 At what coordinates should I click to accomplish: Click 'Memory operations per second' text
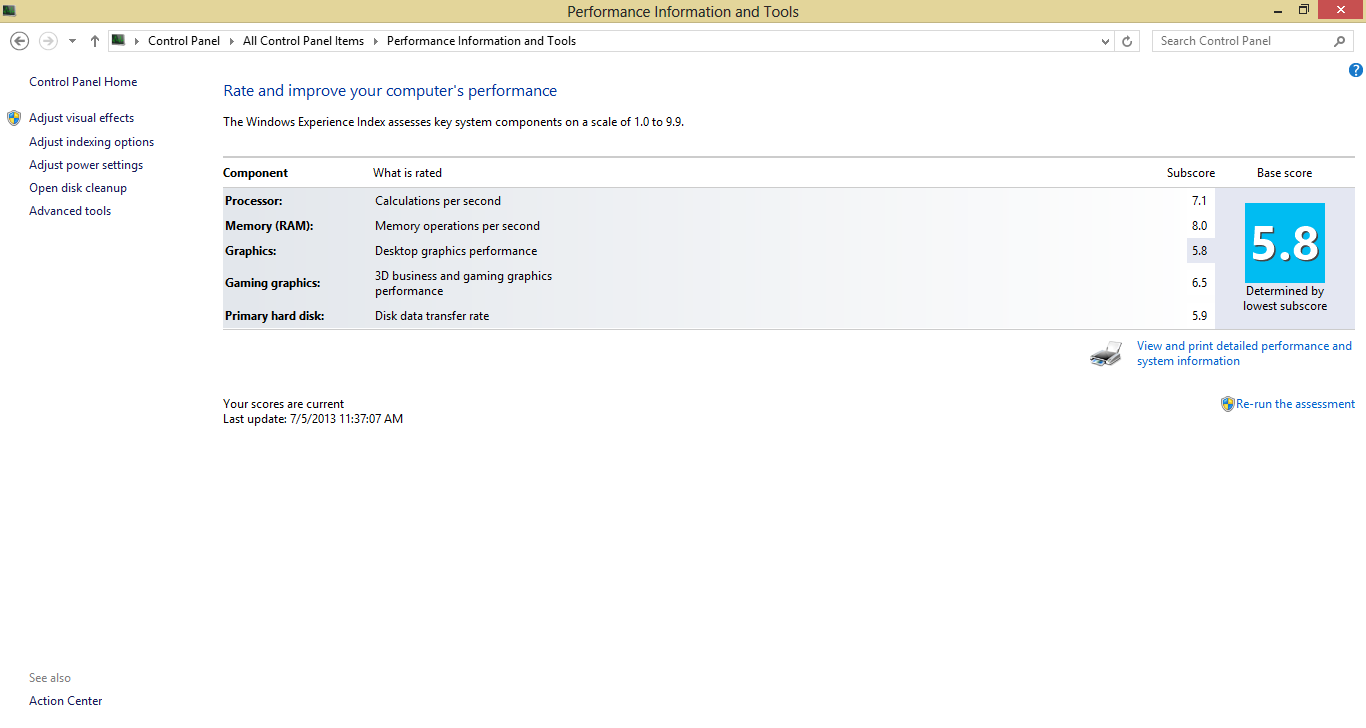(457, 226)
